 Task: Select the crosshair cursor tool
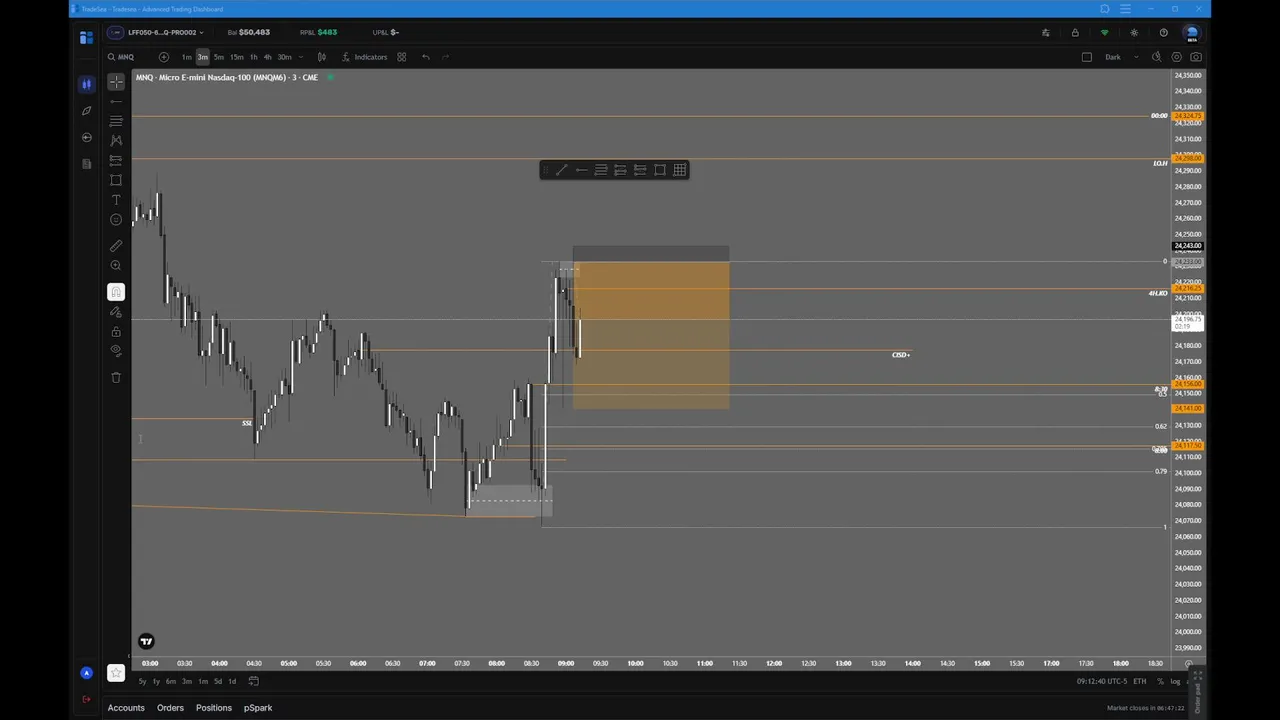pos(116,82)
